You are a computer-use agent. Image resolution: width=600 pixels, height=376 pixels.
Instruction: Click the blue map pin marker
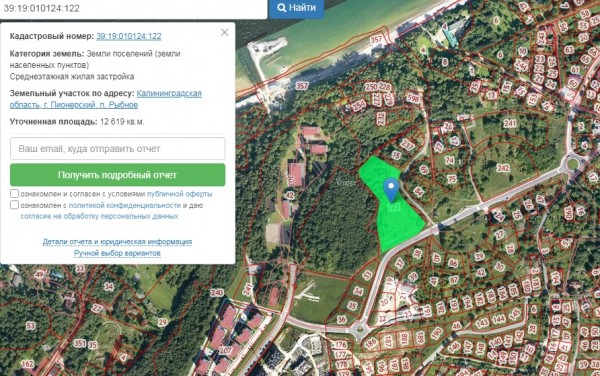point(391,189)
